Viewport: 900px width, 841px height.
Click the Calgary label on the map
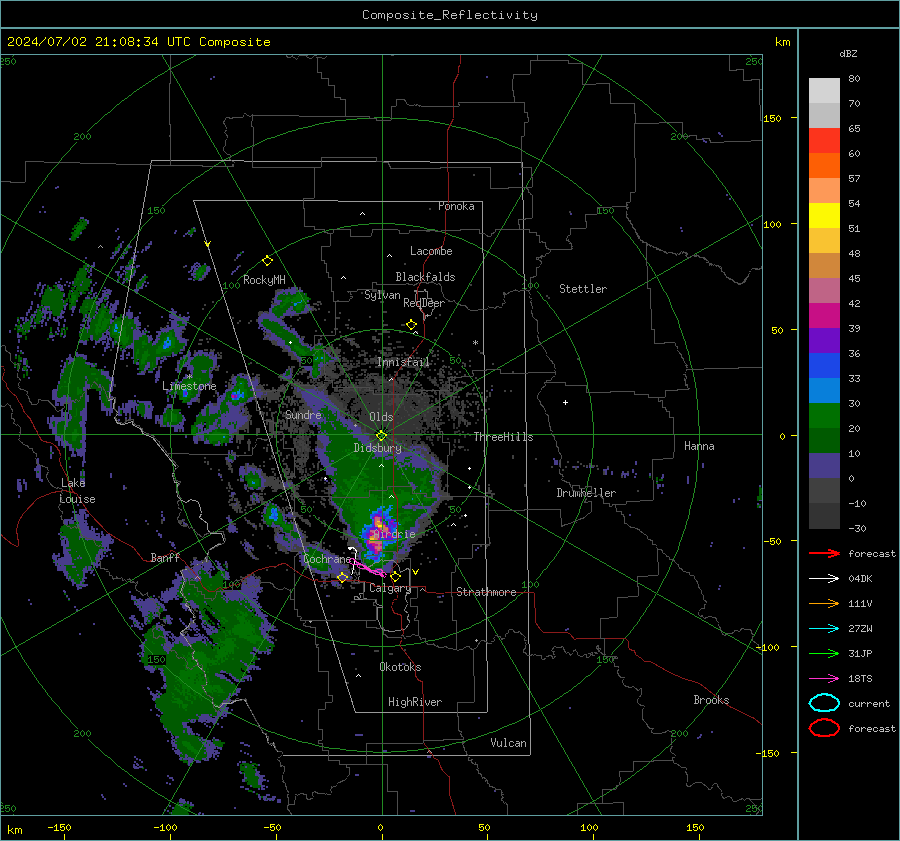pyautogui.click(x=390, y=588)
